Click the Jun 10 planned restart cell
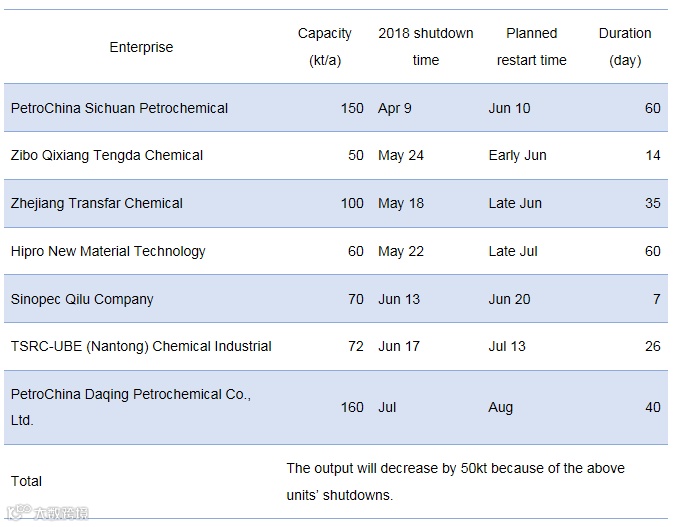Screen dimensions: 673x527 [509, 108]
